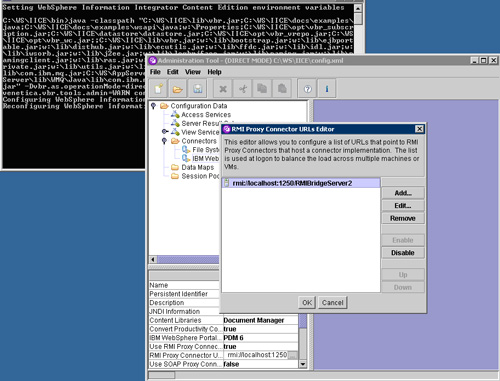Open the View menu
Viewport: 500px width, 381px height.
point(193,72)
